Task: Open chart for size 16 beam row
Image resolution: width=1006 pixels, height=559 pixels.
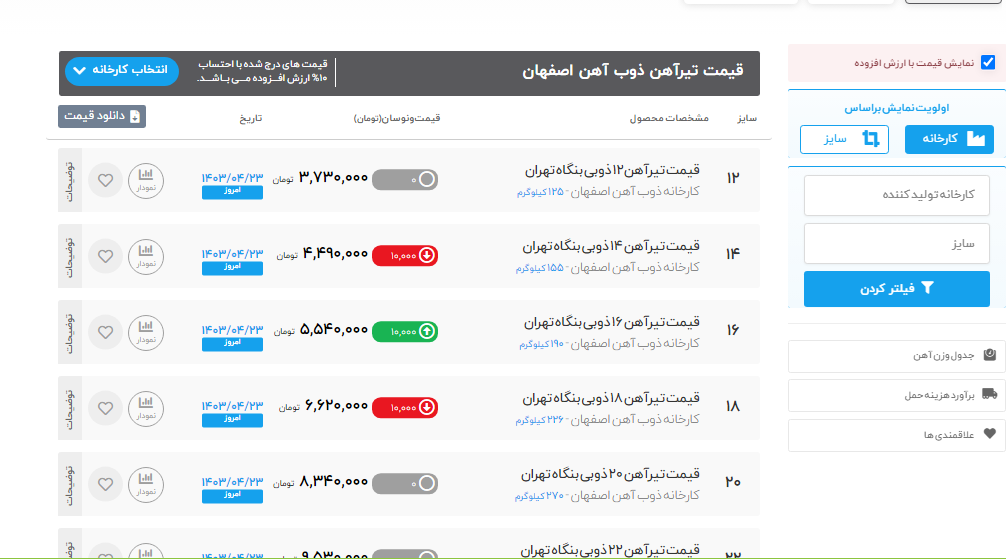Action: click(x=146, y=331)
